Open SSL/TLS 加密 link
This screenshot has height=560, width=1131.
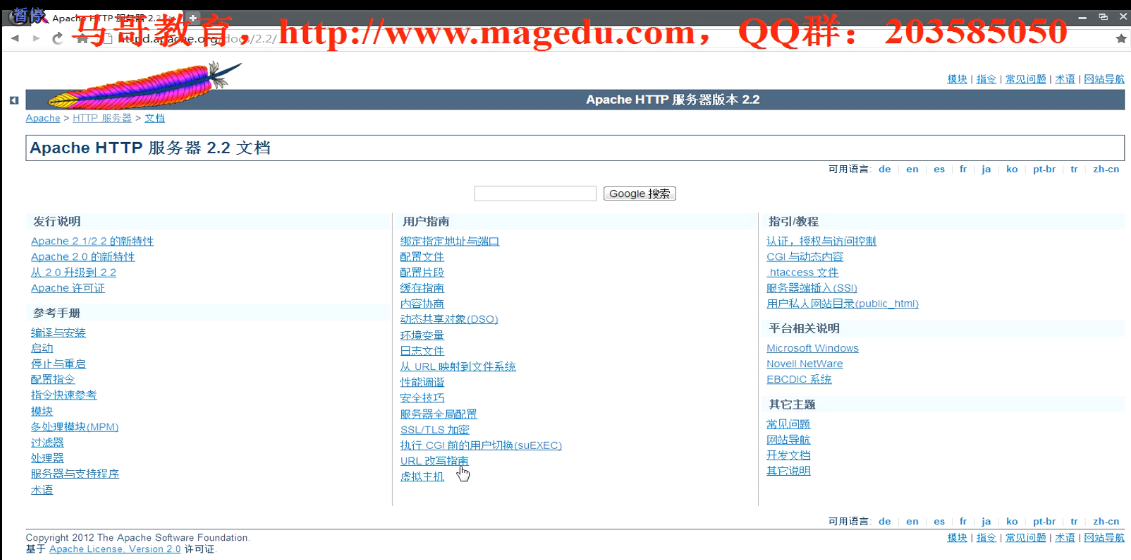pyautogui.click(x=435, y=430)
